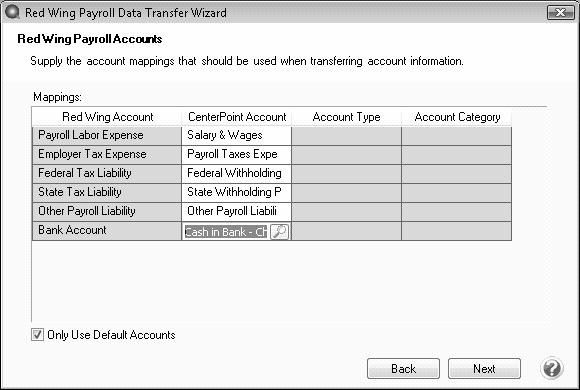Image resolution: width=580 pixels, height=390 pixels.
Task: Click the CenterPoint Account column header
Action: 237,117
